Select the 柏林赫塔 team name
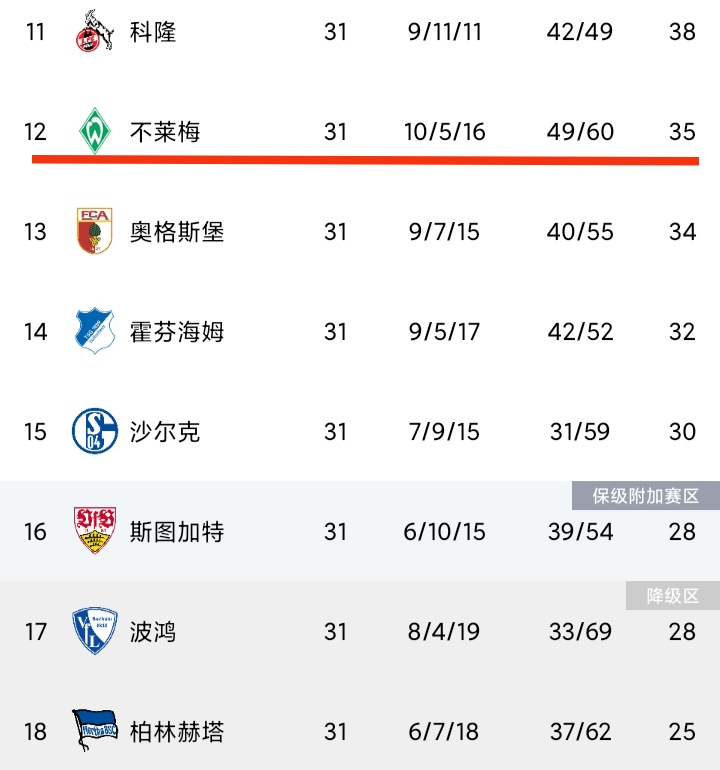The height and width of the screenshot is (770, 720). pos(177,732)
